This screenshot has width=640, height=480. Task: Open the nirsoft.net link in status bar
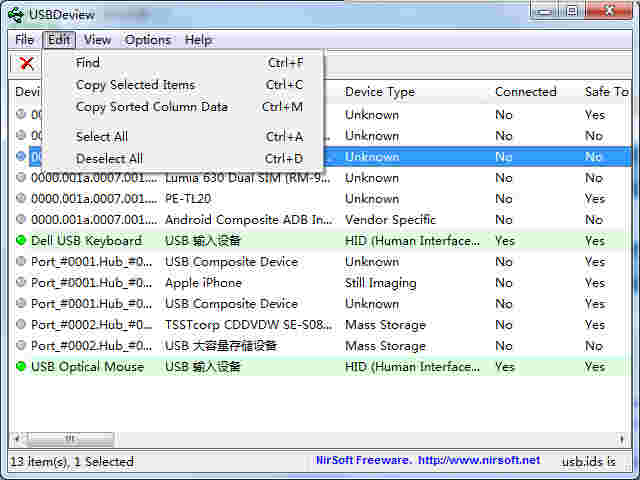(x=478, y=461)
